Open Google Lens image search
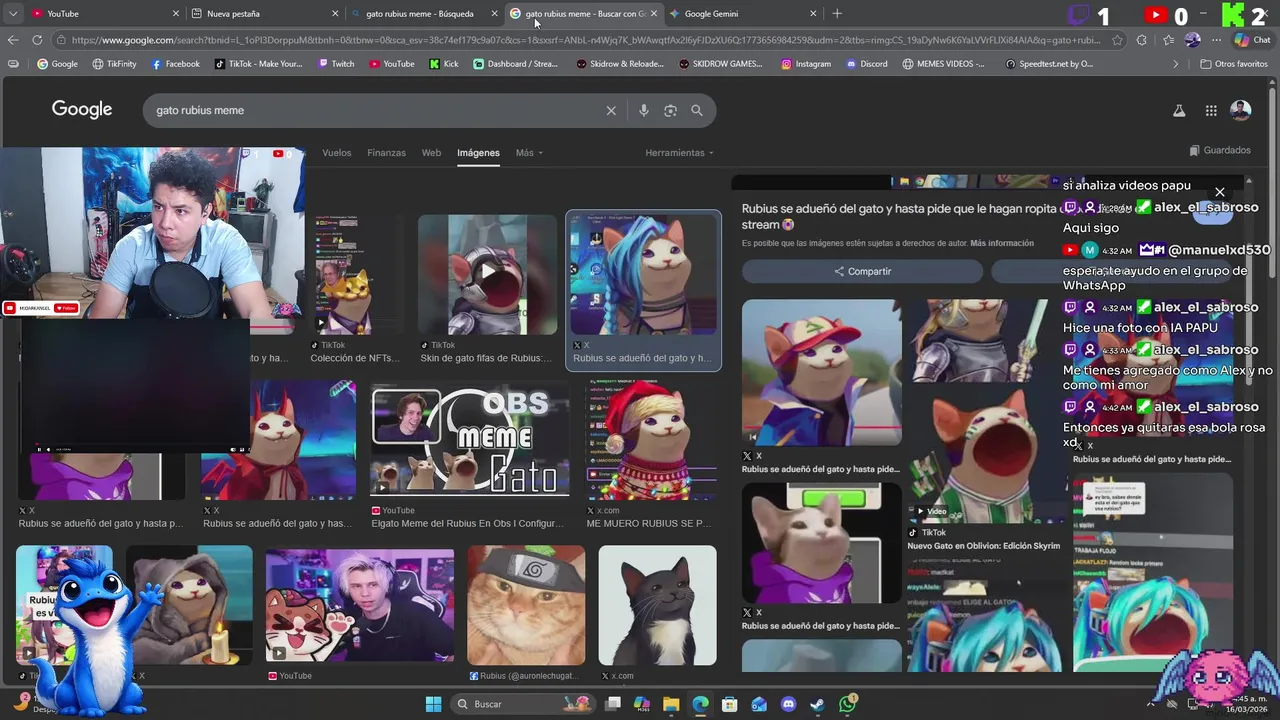 [x=670, y=110]
